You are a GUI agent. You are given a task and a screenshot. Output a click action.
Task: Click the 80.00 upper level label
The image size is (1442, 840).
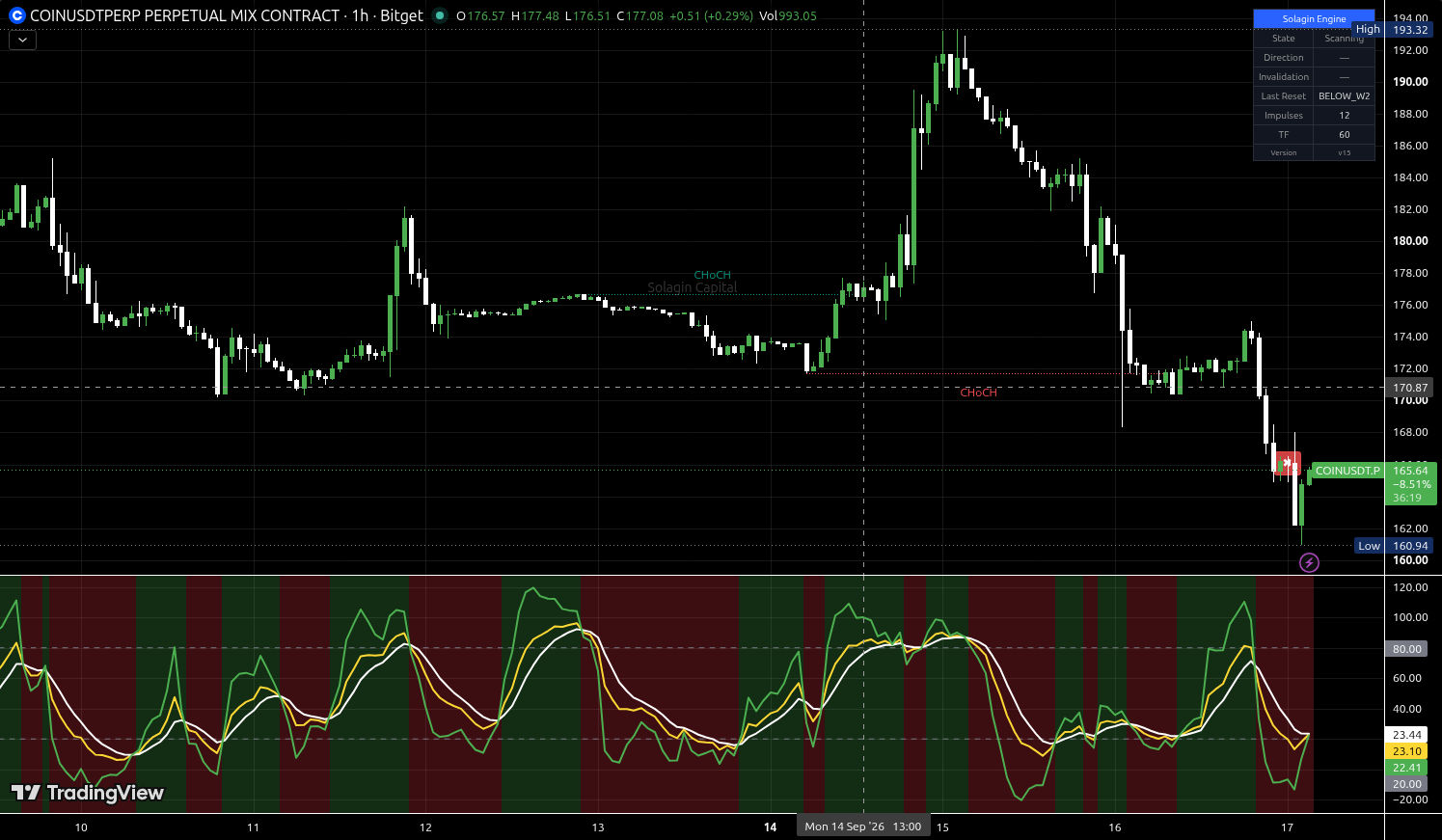tap(1406, 649)
